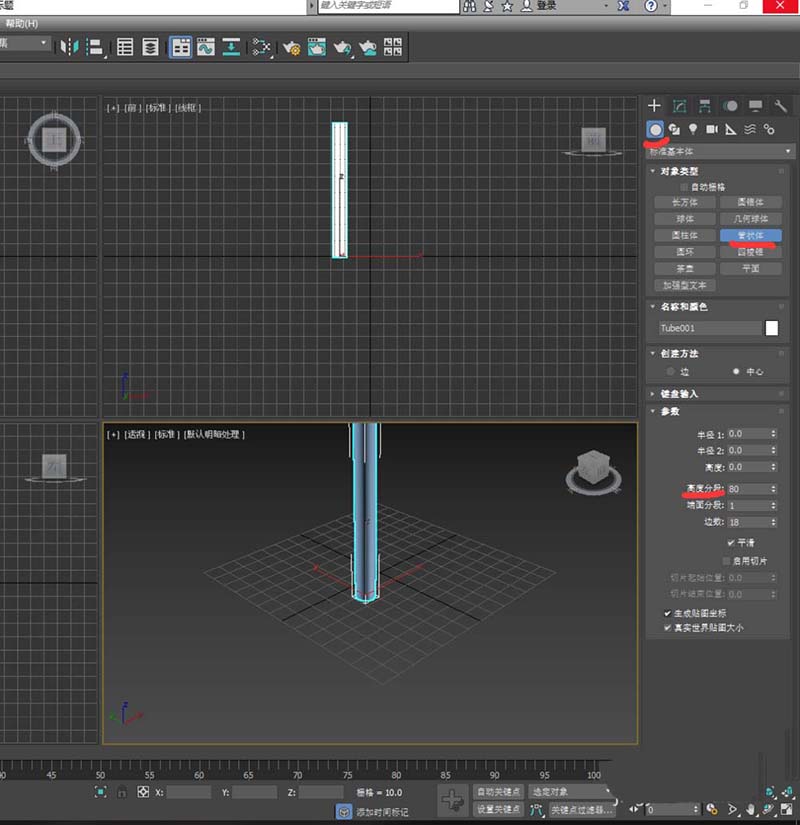Select the Cameras category icon

tap(712, 129)
